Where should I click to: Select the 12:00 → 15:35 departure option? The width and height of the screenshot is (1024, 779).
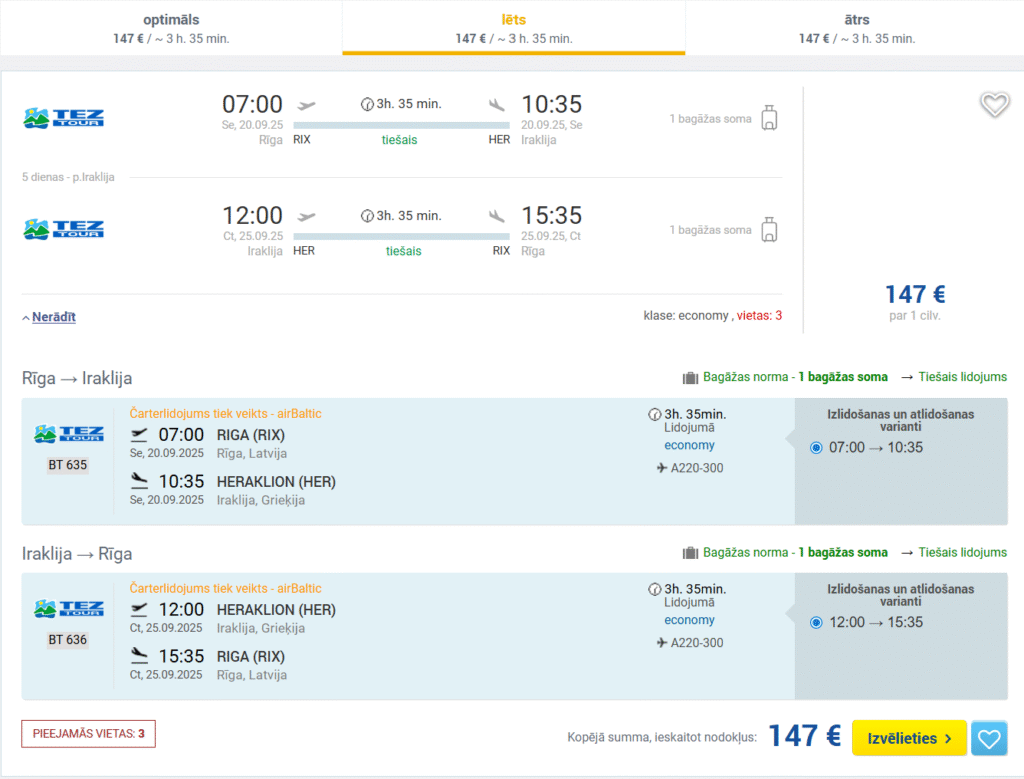[x=816, y=623]
